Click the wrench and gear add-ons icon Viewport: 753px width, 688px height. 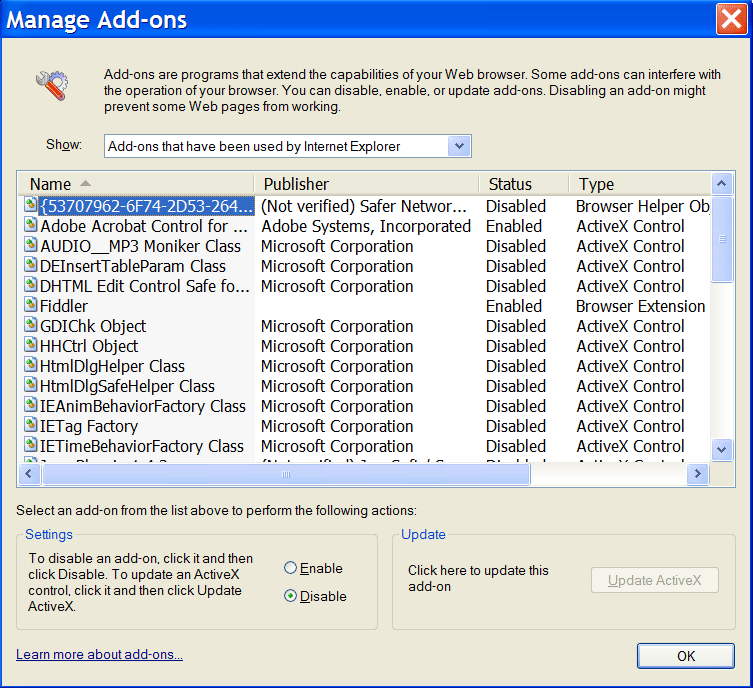point(52,85)
